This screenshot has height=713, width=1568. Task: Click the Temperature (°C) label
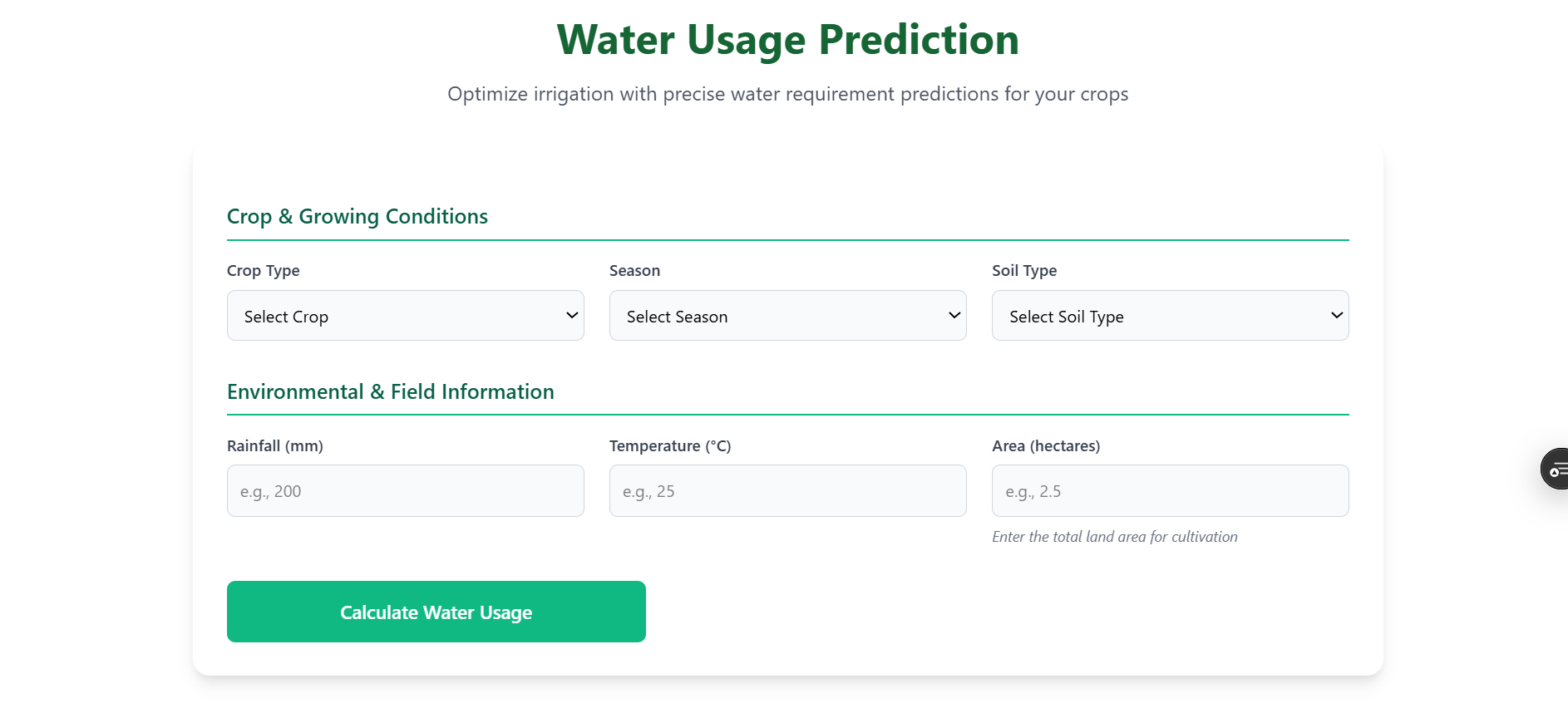coord(669,446)
